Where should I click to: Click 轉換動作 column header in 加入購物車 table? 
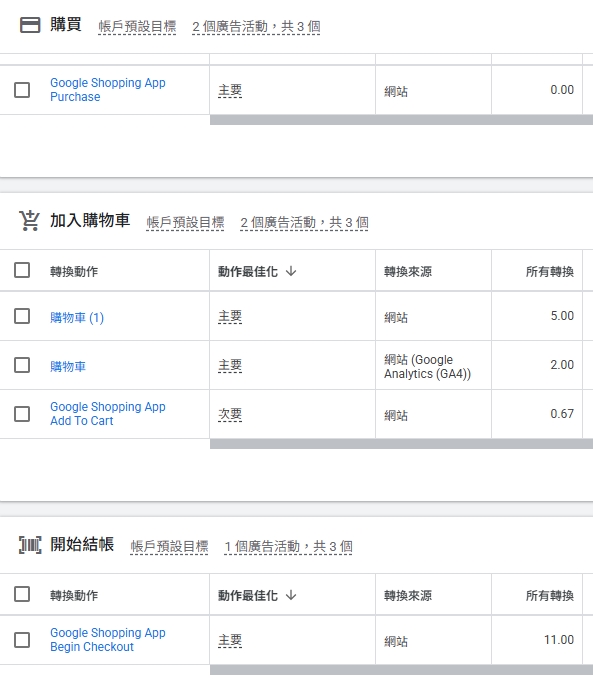click(x=74, y=271)
